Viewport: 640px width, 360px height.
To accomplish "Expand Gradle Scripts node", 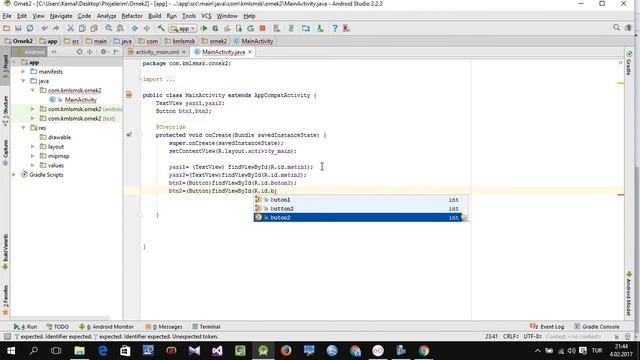I will click(x=15, y=175).
